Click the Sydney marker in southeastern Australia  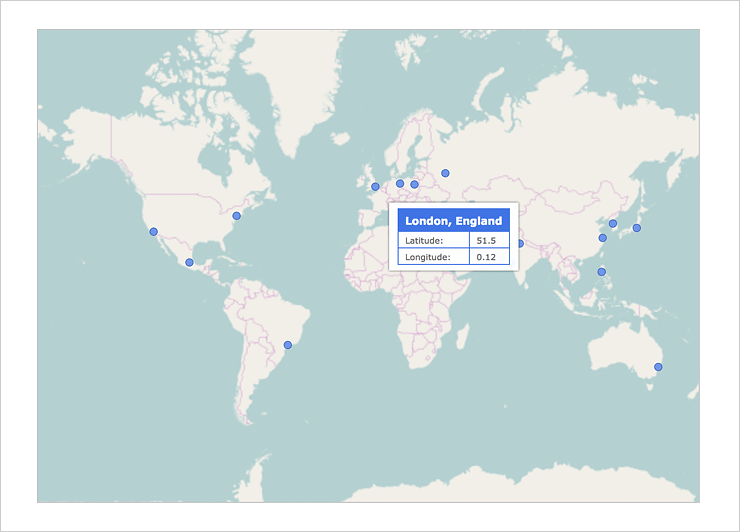click(x=658, y=367)
